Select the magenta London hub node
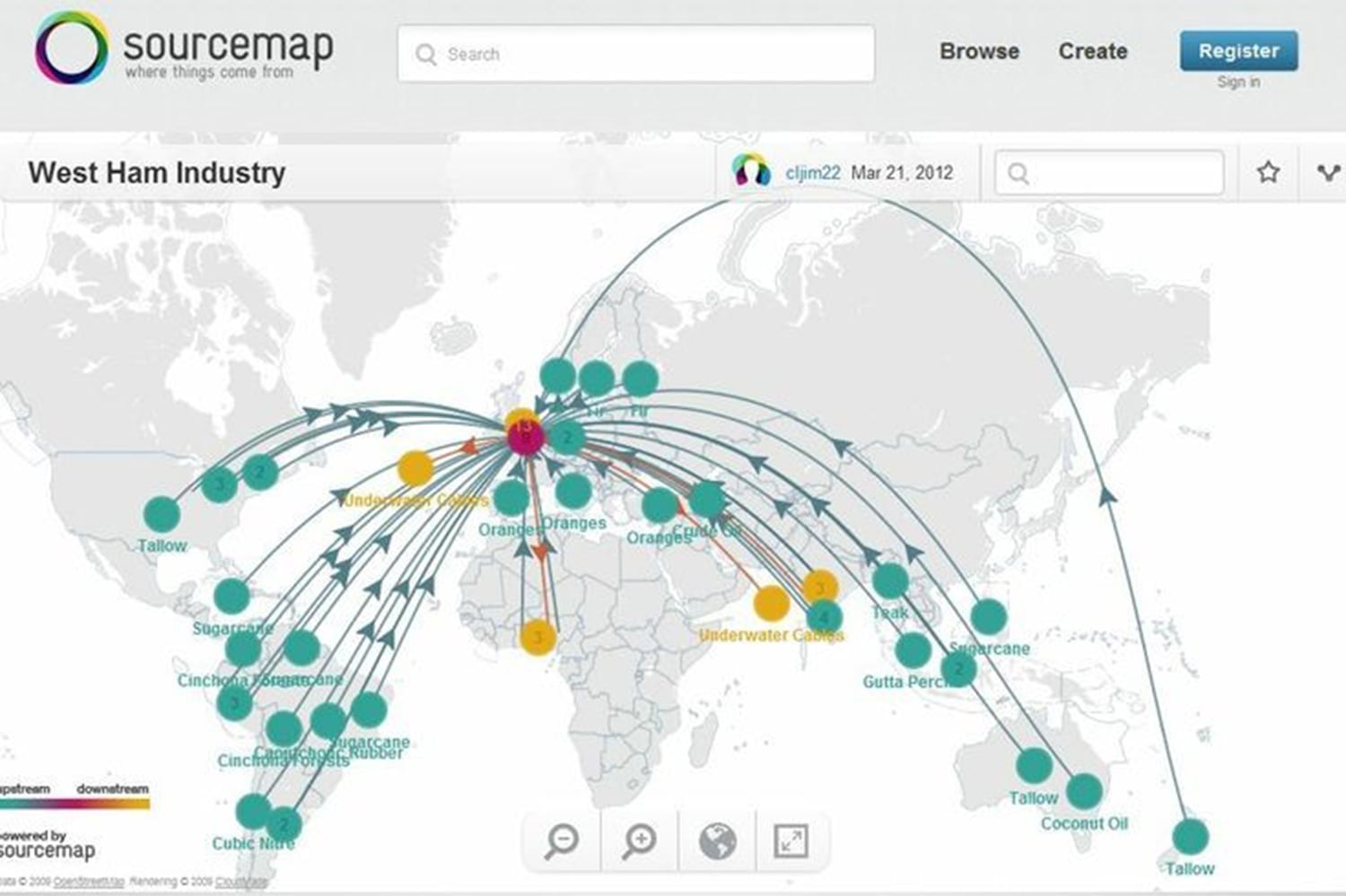The image size is (1346, 896). 525,438
